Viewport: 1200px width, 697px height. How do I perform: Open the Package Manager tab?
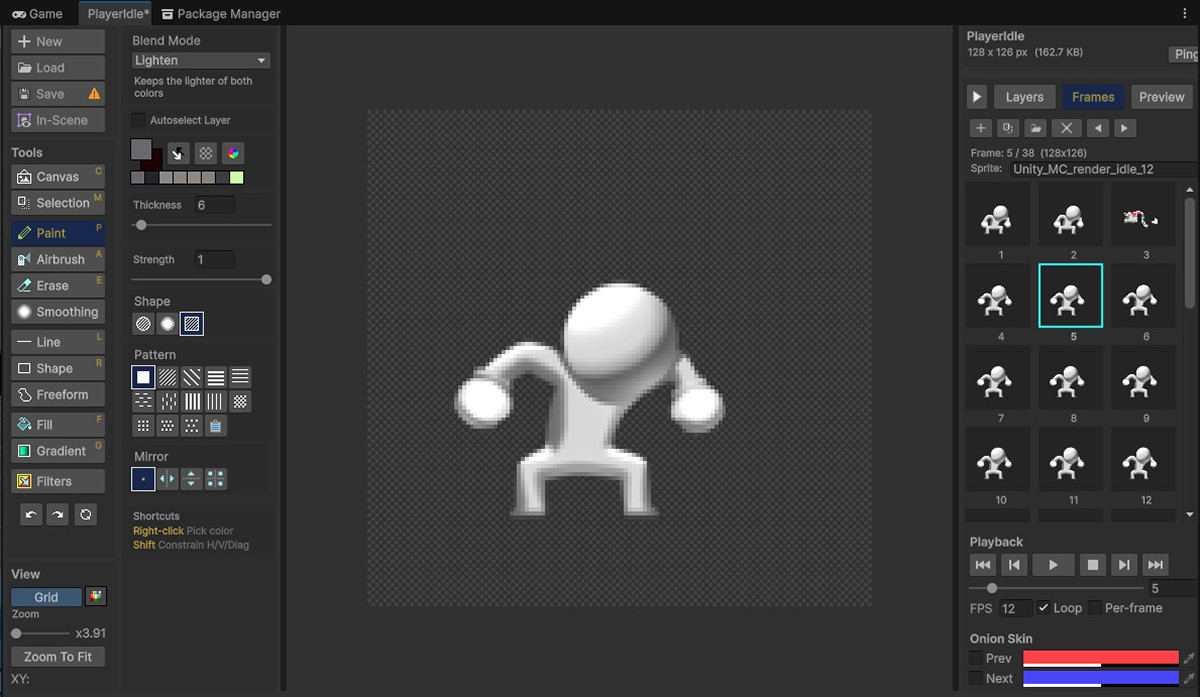pos(221,14)
